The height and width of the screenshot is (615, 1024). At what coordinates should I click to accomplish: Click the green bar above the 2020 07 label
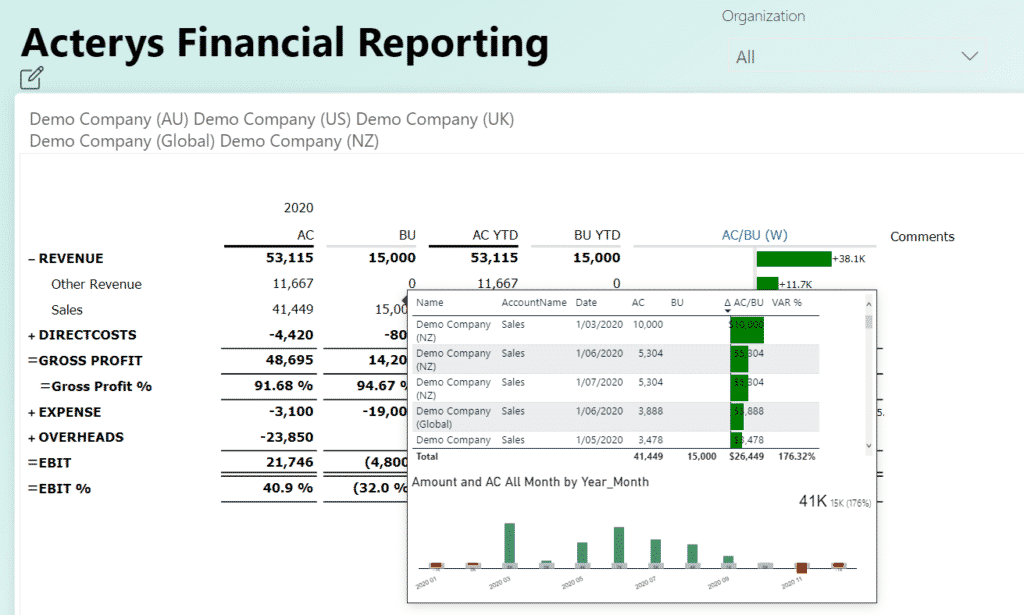655,552
